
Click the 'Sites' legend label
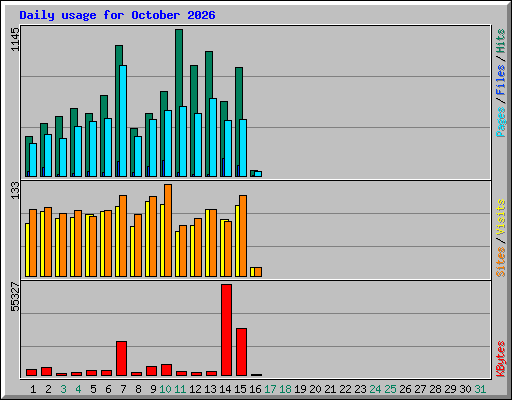tap(500, 262)
